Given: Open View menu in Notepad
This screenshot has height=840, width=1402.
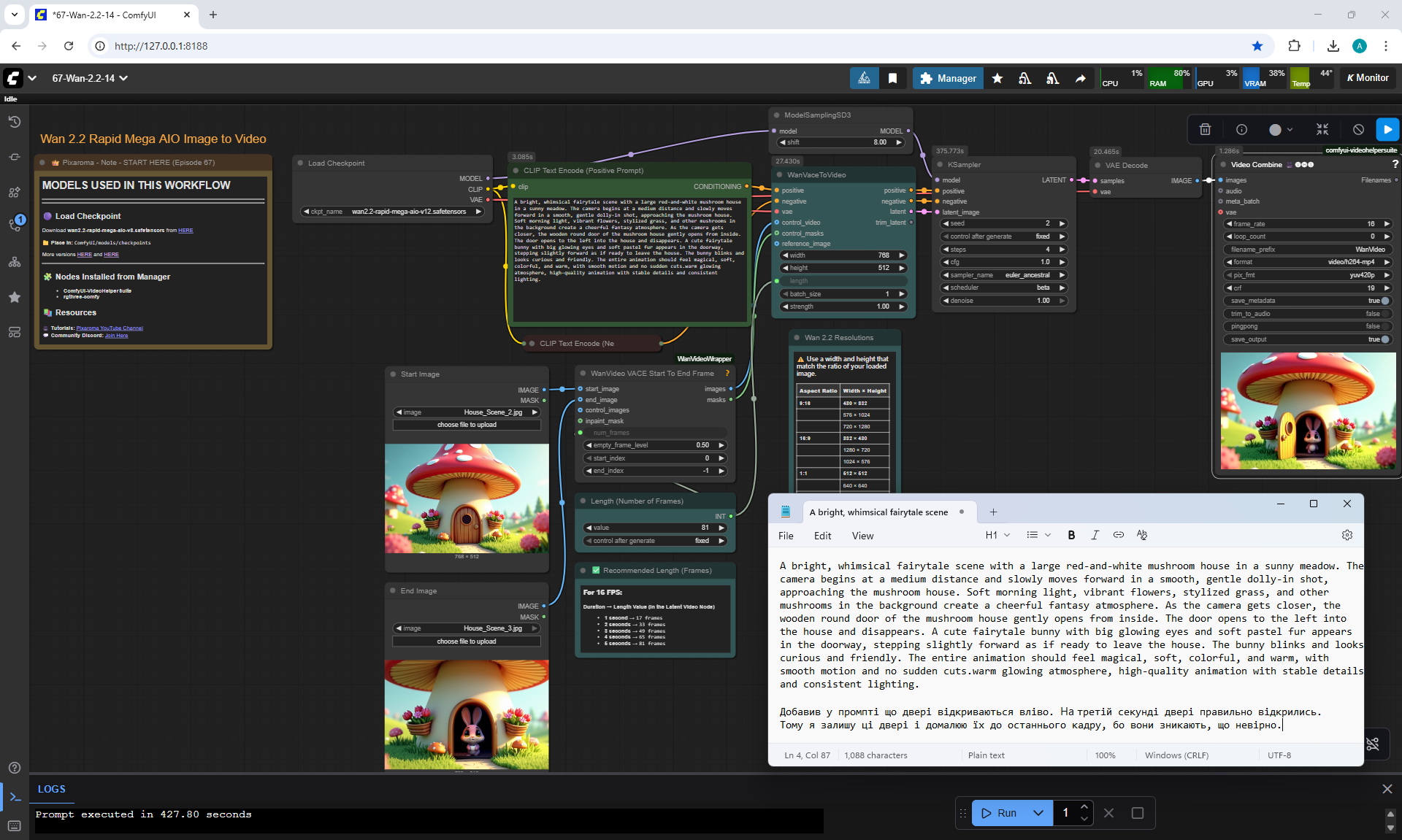Looking at the screenshot, I should click(862, 536).
